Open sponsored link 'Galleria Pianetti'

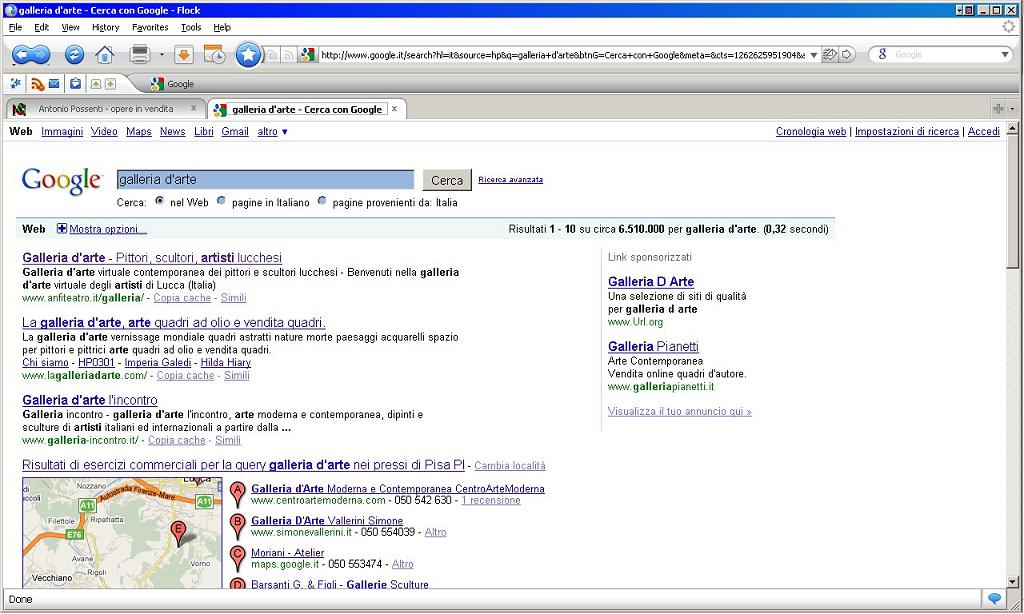tap(653, 346)
